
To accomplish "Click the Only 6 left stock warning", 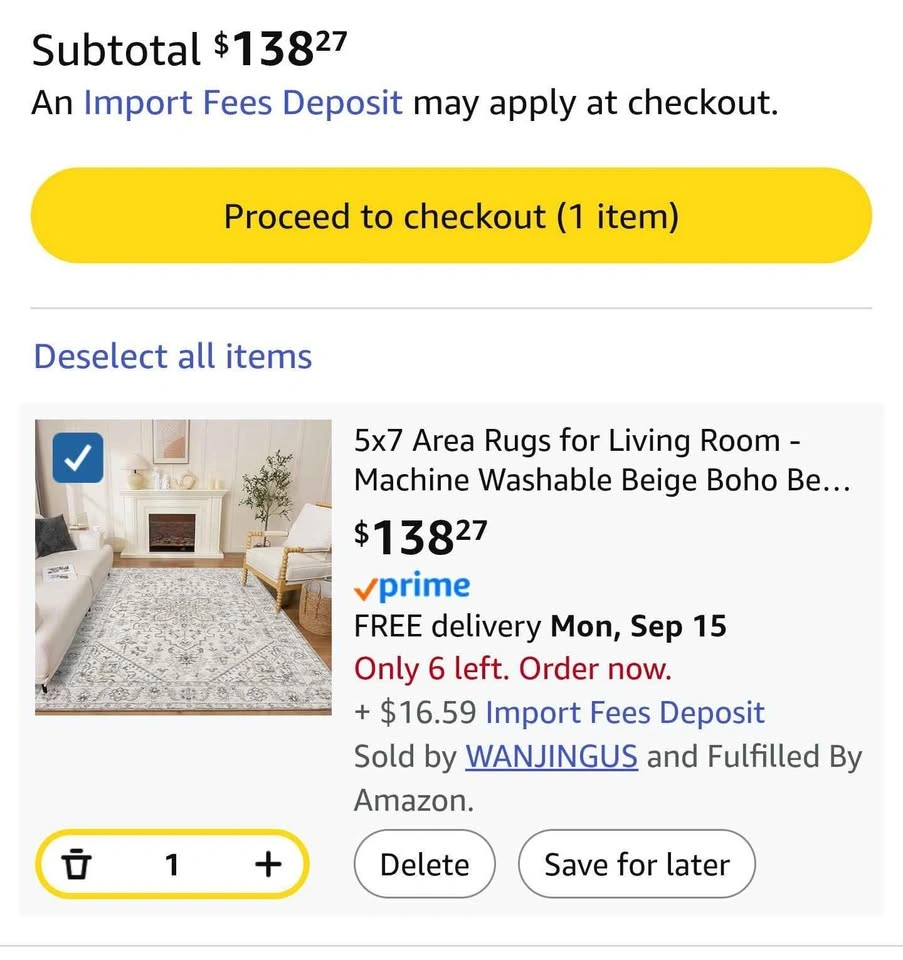I will pyautogui.click(x=513, y=668).
